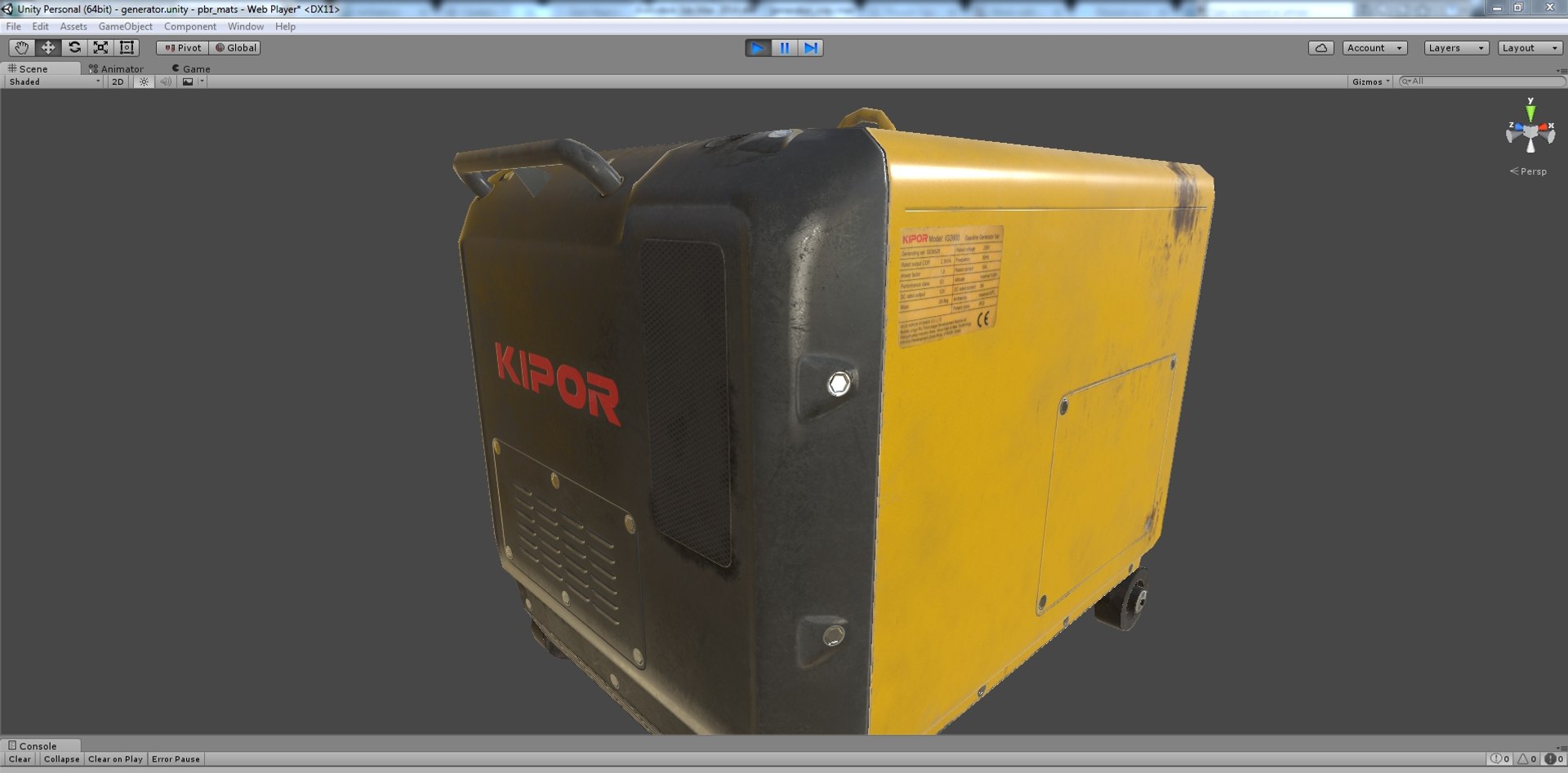
Task: Open the Layout dropdown
Action: point(1530,48)
